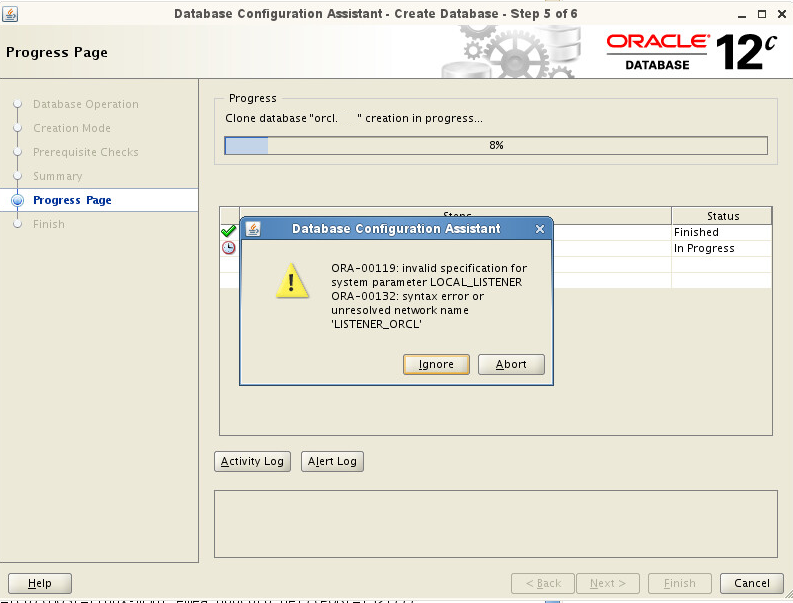The image size is (793, 603).
Task: Click the Ignore button in error dialog
Action: [436, 364]
